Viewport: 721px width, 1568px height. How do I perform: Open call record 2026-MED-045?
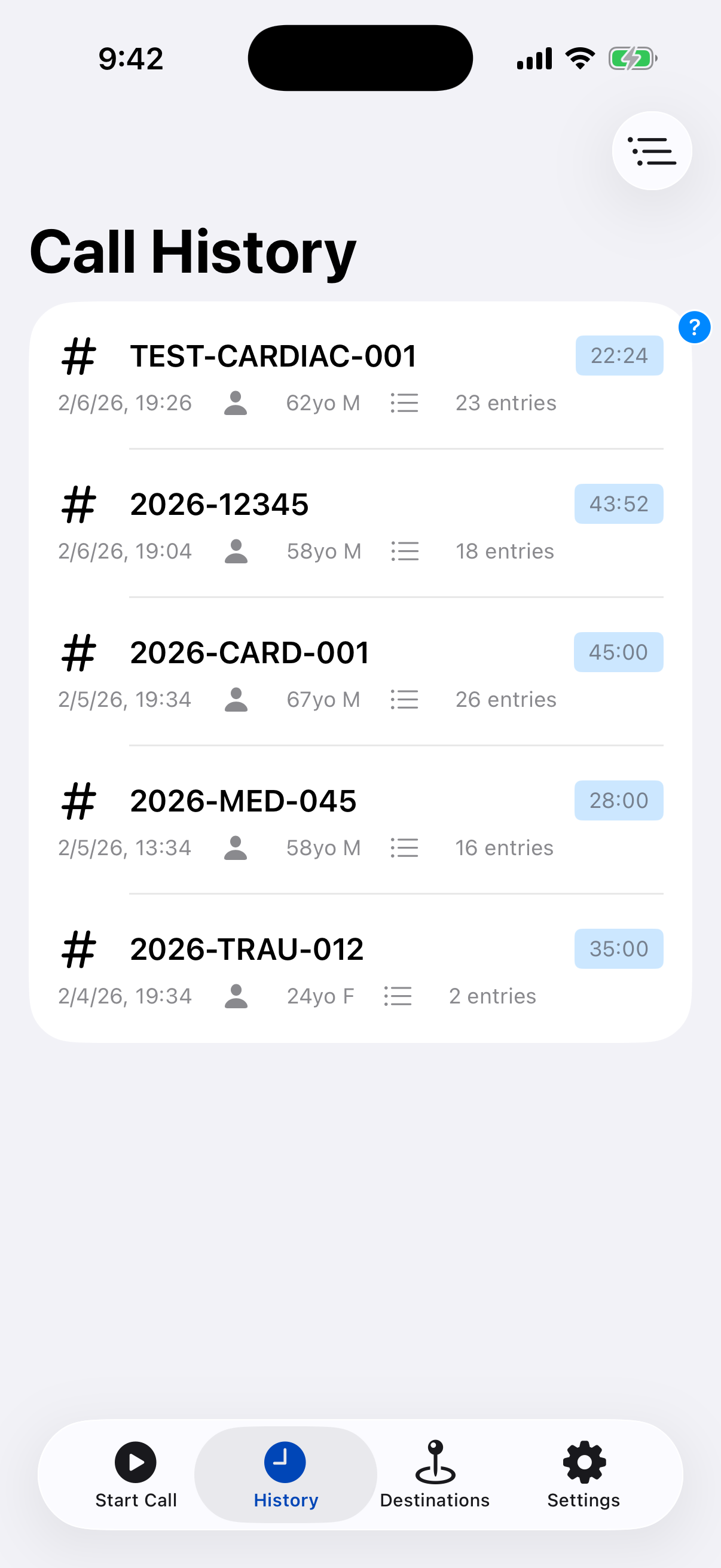tap(243, 801)
